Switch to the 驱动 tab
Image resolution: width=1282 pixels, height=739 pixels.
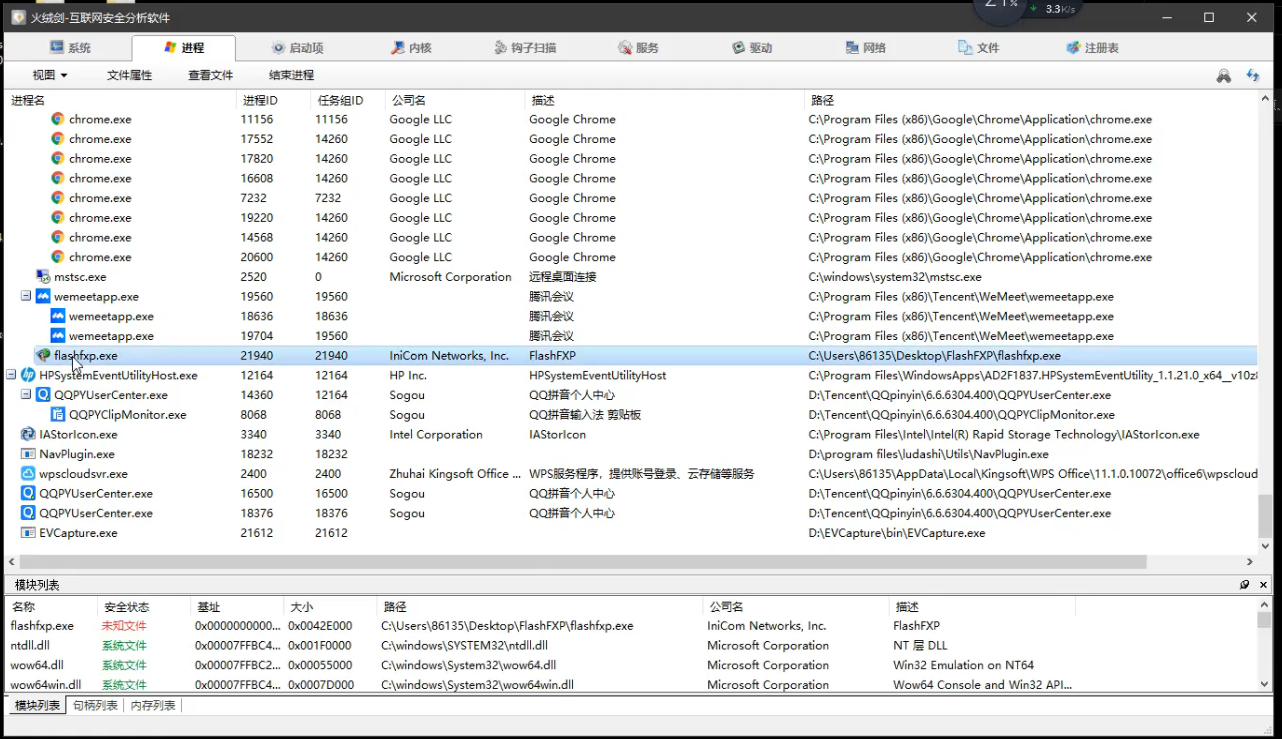[x=752, y=48]
